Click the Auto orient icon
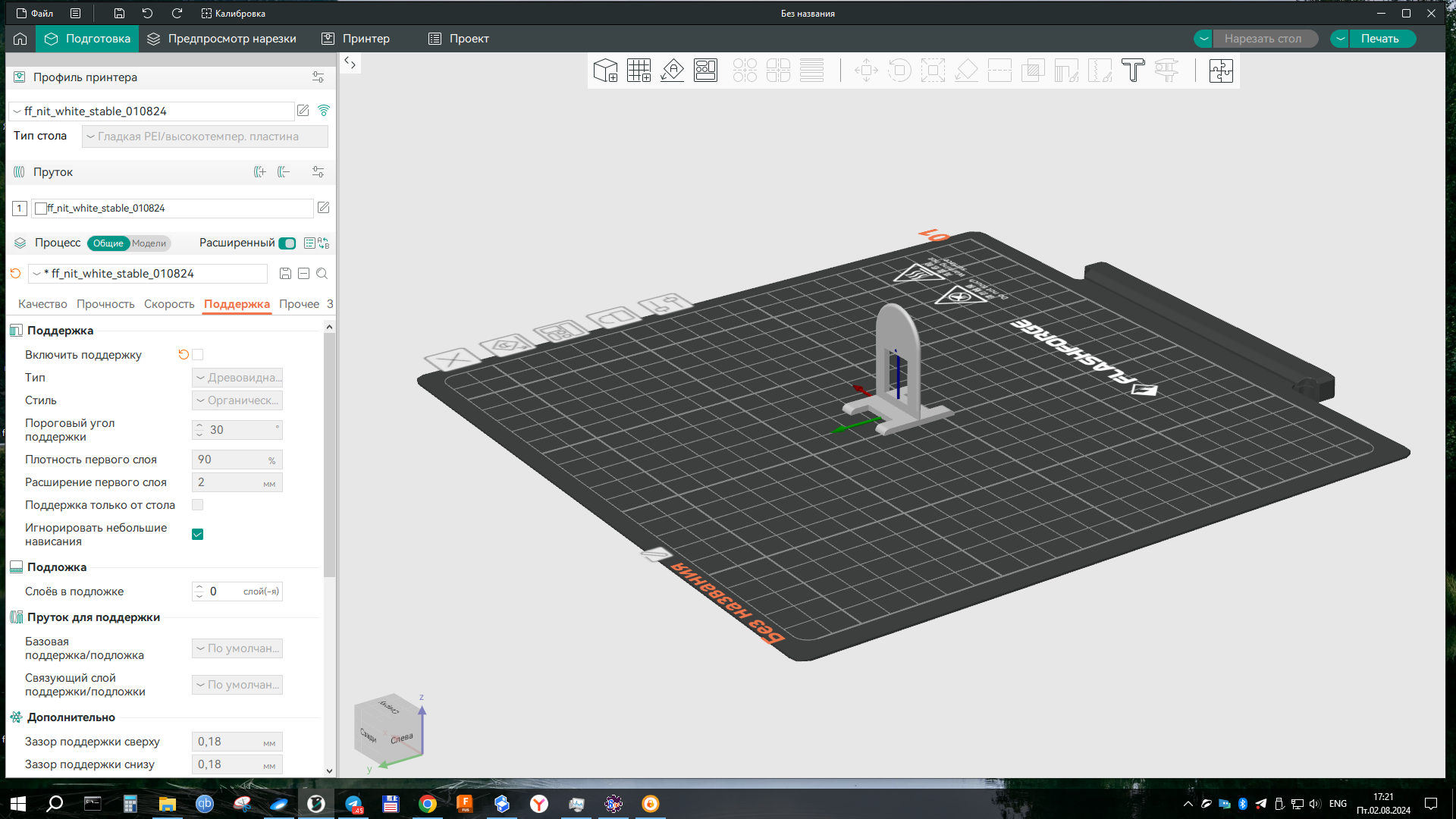The height and width of the screenshot is (819, 1456). tap(672, 71)
